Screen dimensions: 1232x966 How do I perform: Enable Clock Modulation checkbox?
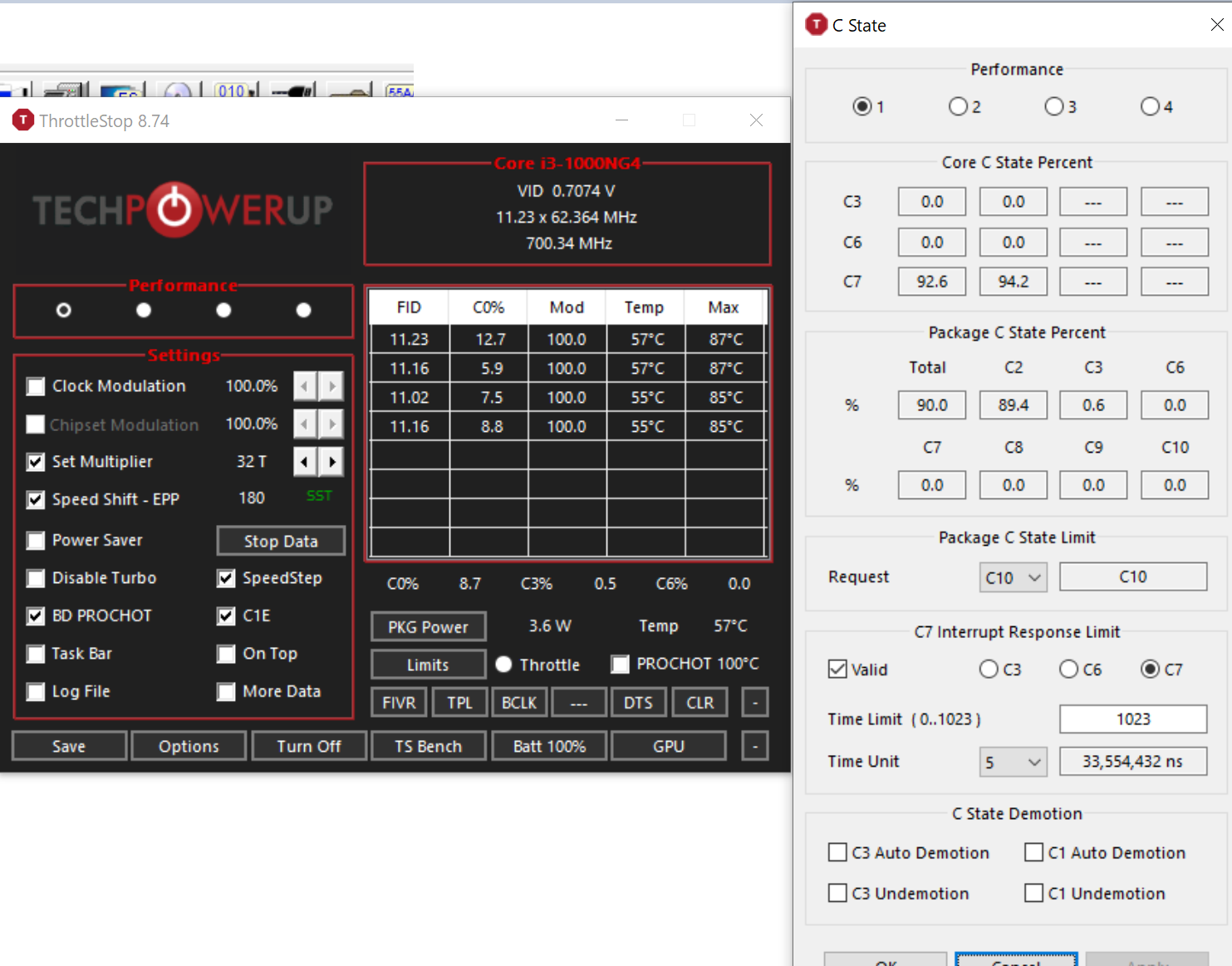(36, 386)
